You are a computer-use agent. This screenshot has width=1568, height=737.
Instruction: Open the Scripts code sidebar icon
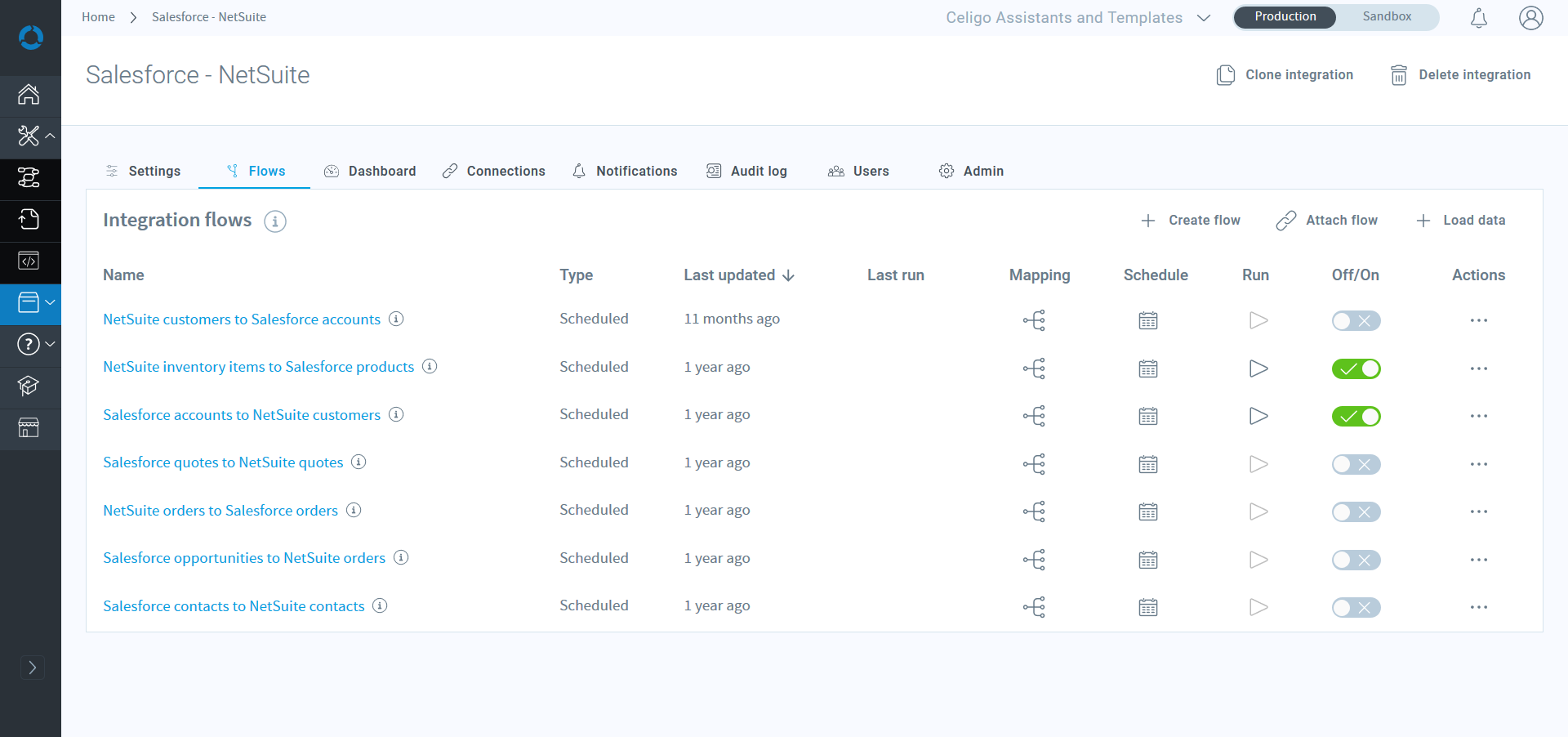coord(29,261)
